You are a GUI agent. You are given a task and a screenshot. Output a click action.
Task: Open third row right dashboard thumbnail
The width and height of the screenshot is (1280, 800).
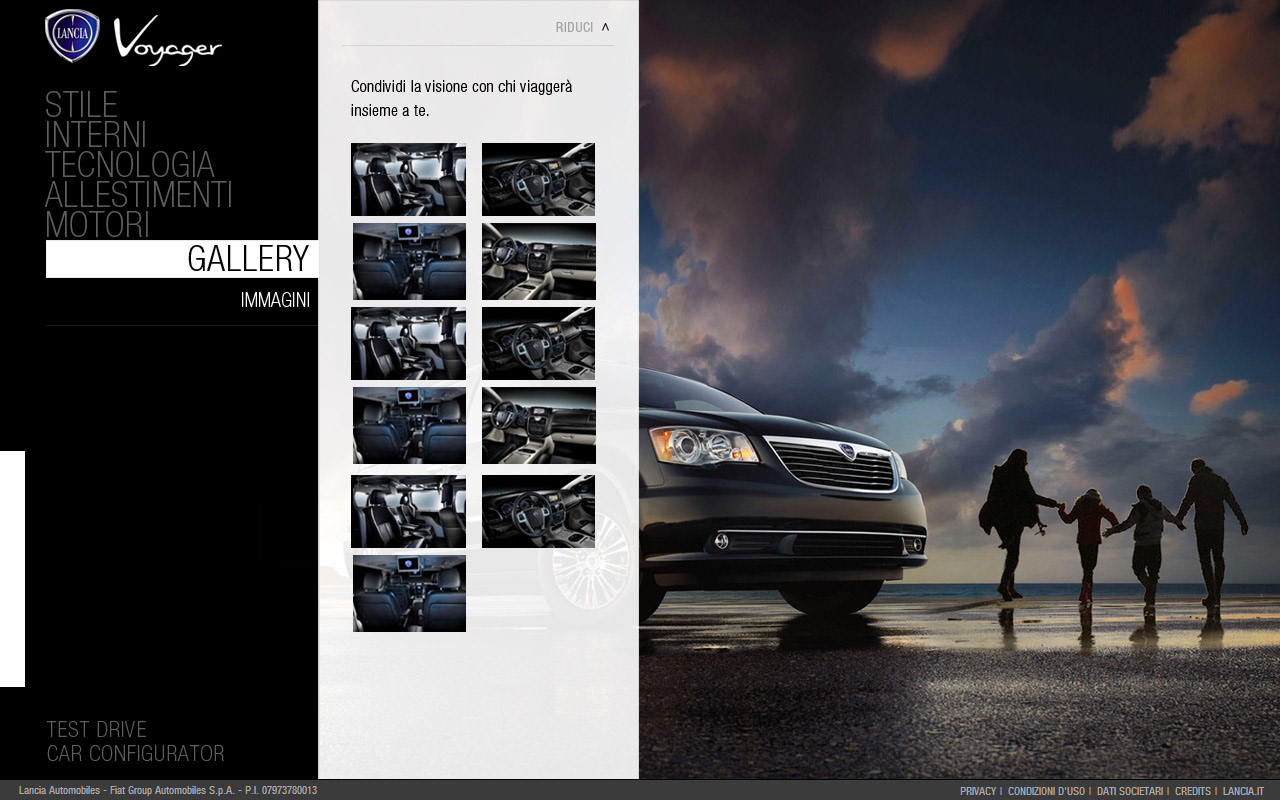[538, 343]
